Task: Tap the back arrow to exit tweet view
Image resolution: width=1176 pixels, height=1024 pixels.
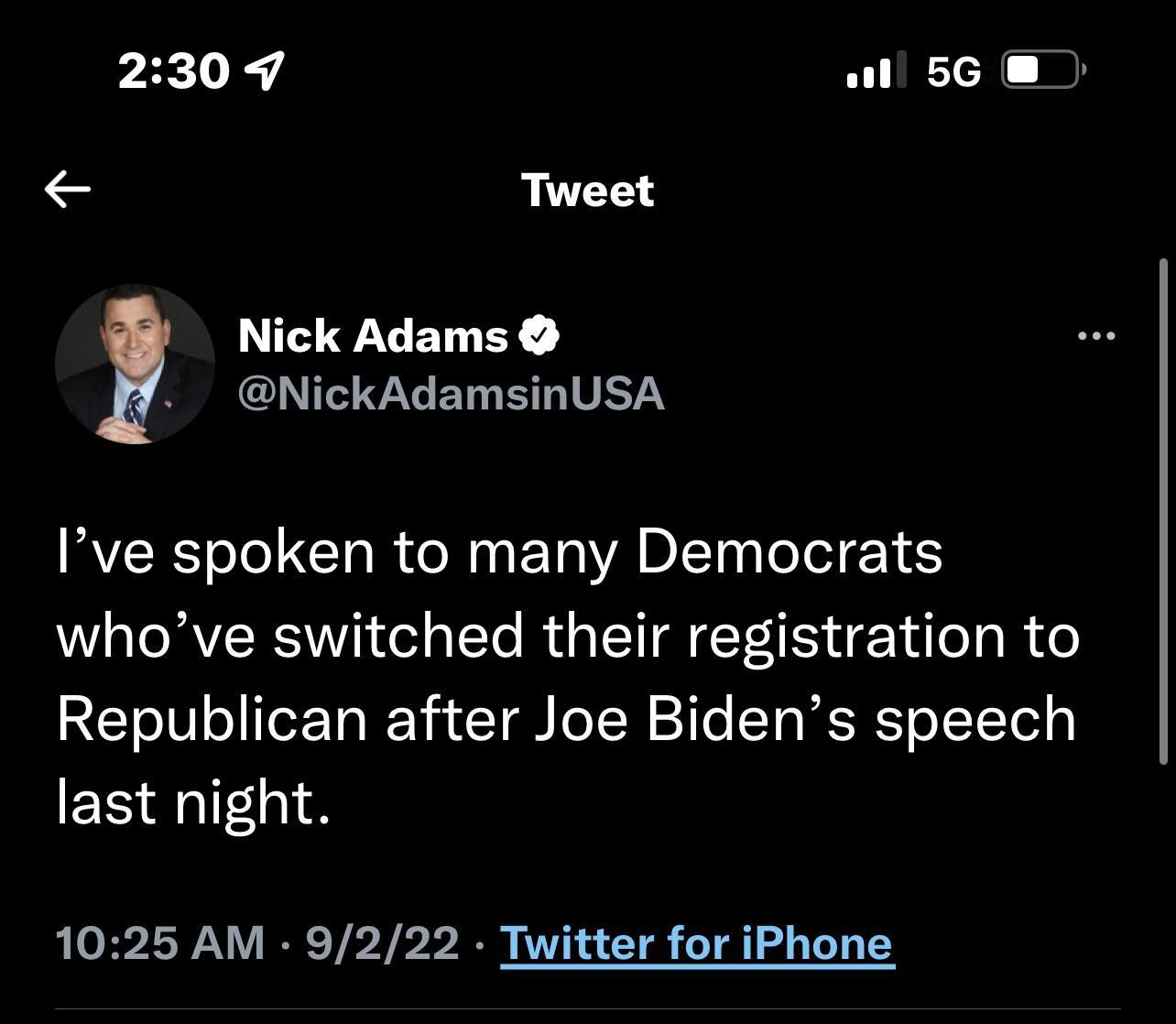Action: (65, 189)
